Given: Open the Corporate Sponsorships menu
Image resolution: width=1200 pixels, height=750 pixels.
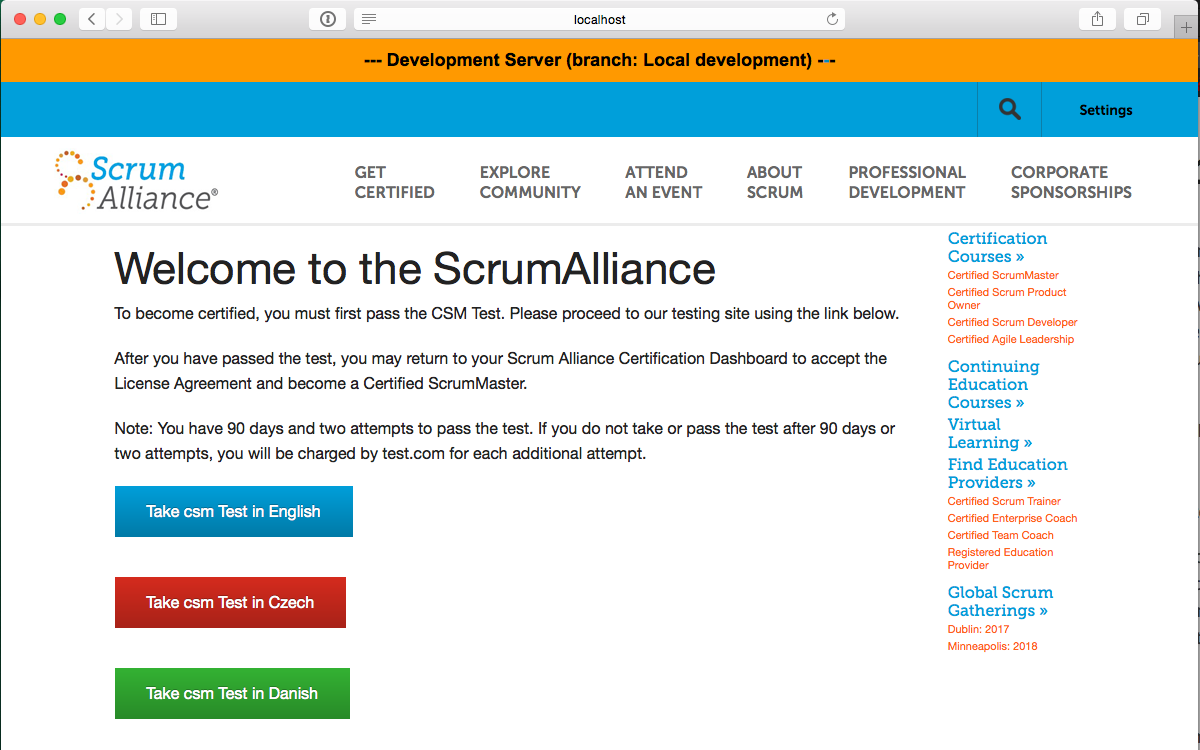Looking at the screenshot, I should click(x=1071, y=182).
